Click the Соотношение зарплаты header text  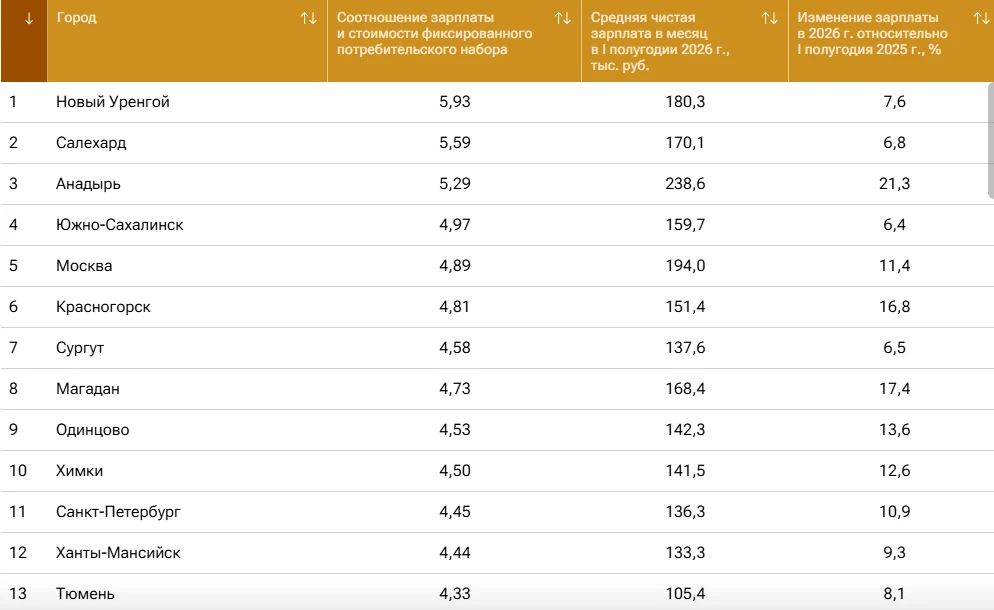[x=434, y=34]
